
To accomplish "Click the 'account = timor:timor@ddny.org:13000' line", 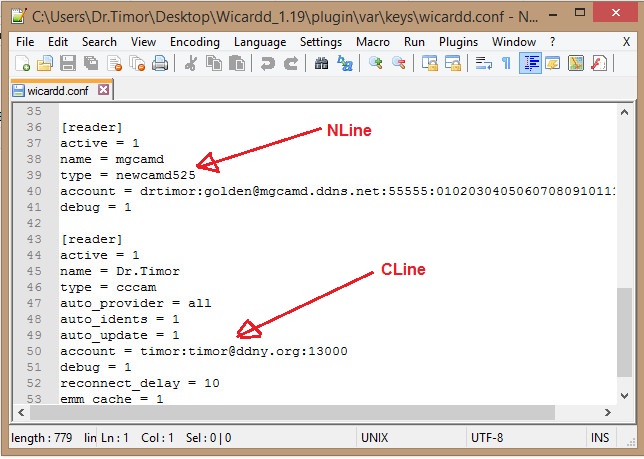I will tap(204, 351).
